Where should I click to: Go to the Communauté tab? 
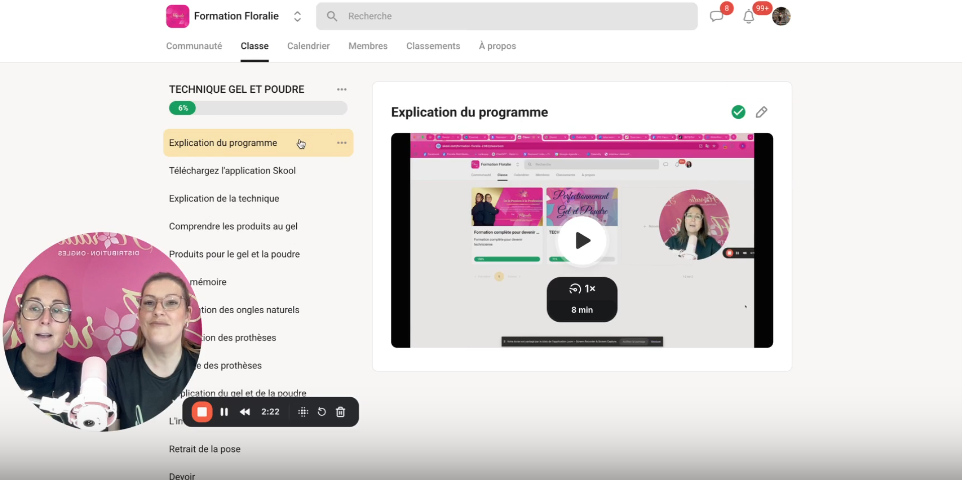click(194, 46)
